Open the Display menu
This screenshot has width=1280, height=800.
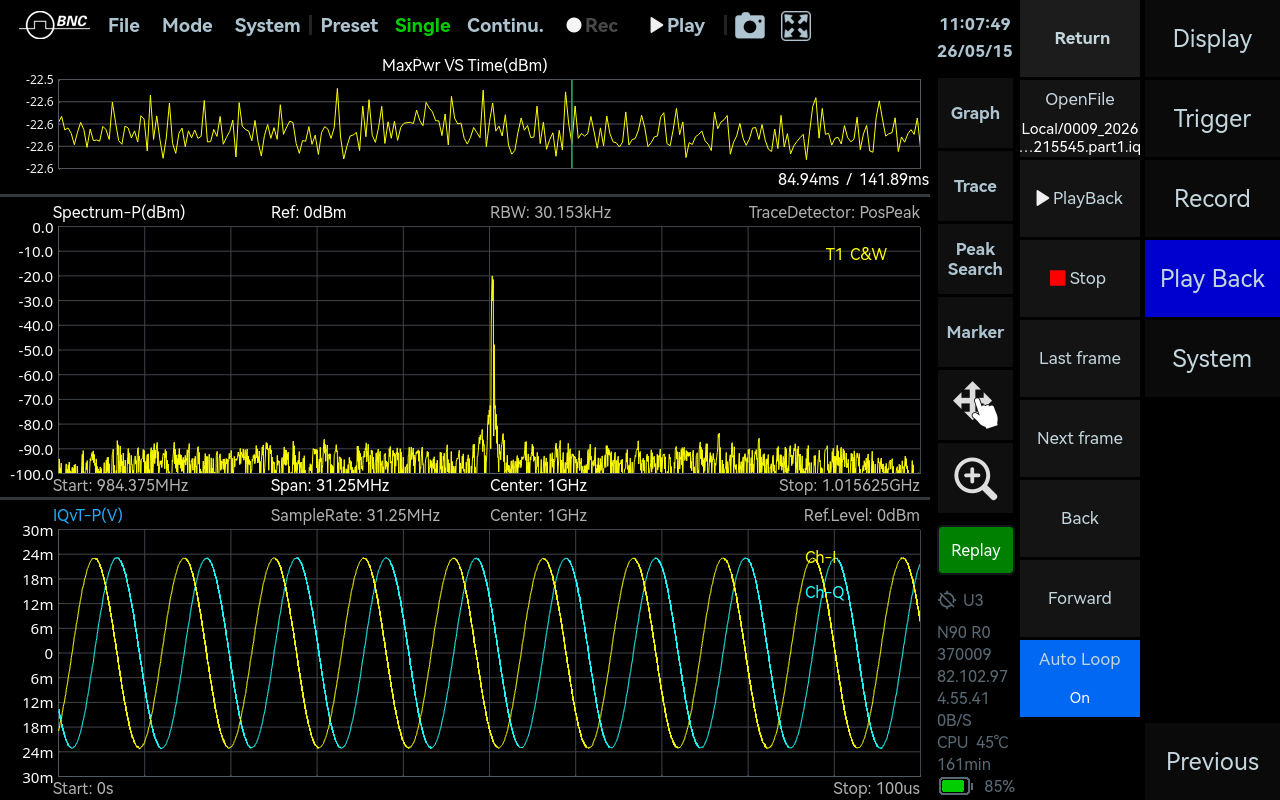click(x=1212, y=38)
